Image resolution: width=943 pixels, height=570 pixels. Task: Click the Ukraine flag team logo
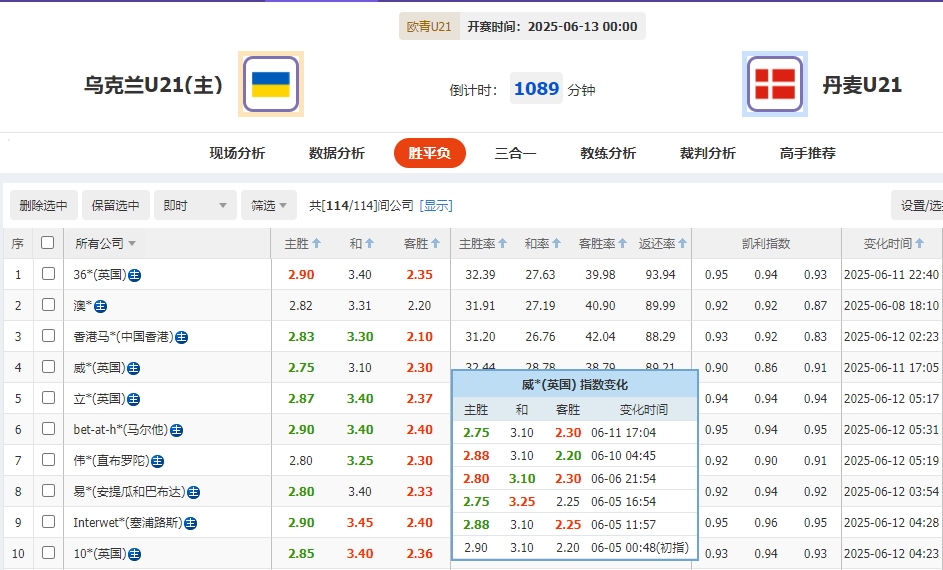270,85
